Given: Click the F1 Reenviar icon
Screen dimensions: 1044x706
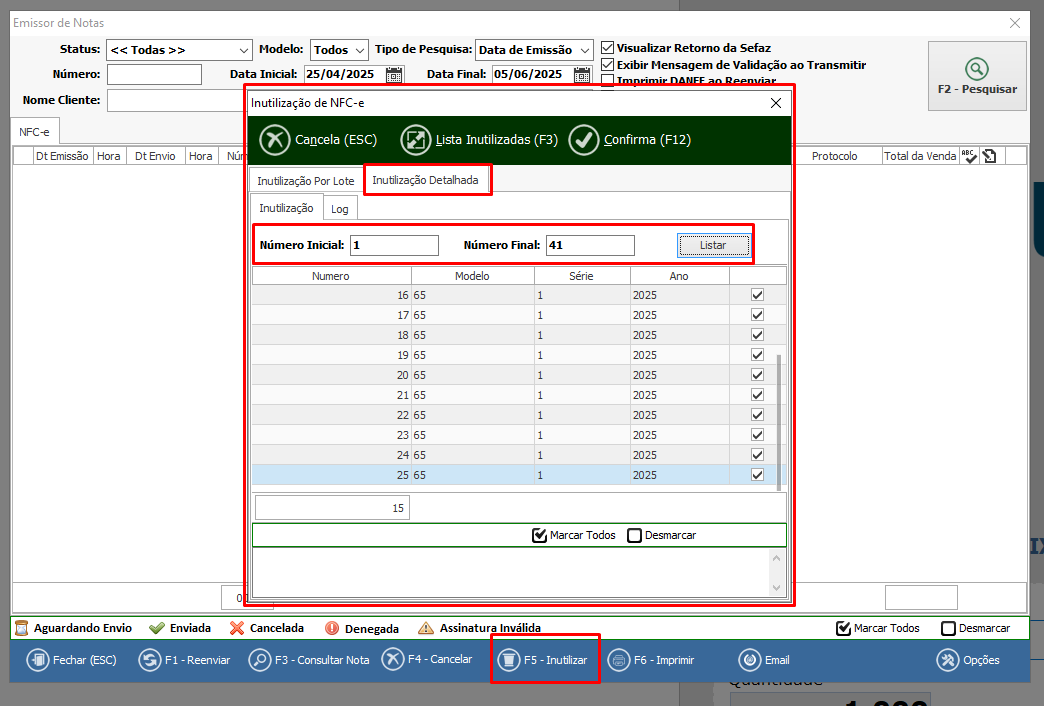Looking at the screenshot, I should pyautogui.click(x=149, y=660).
